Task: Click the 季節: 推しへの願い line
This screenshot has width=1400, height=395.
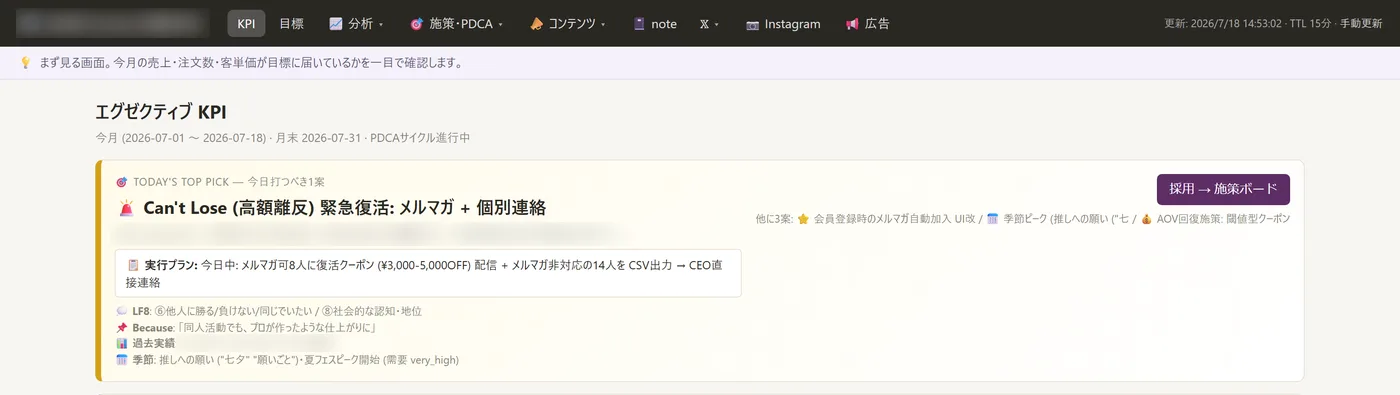Action: click(x=295, y=359)
